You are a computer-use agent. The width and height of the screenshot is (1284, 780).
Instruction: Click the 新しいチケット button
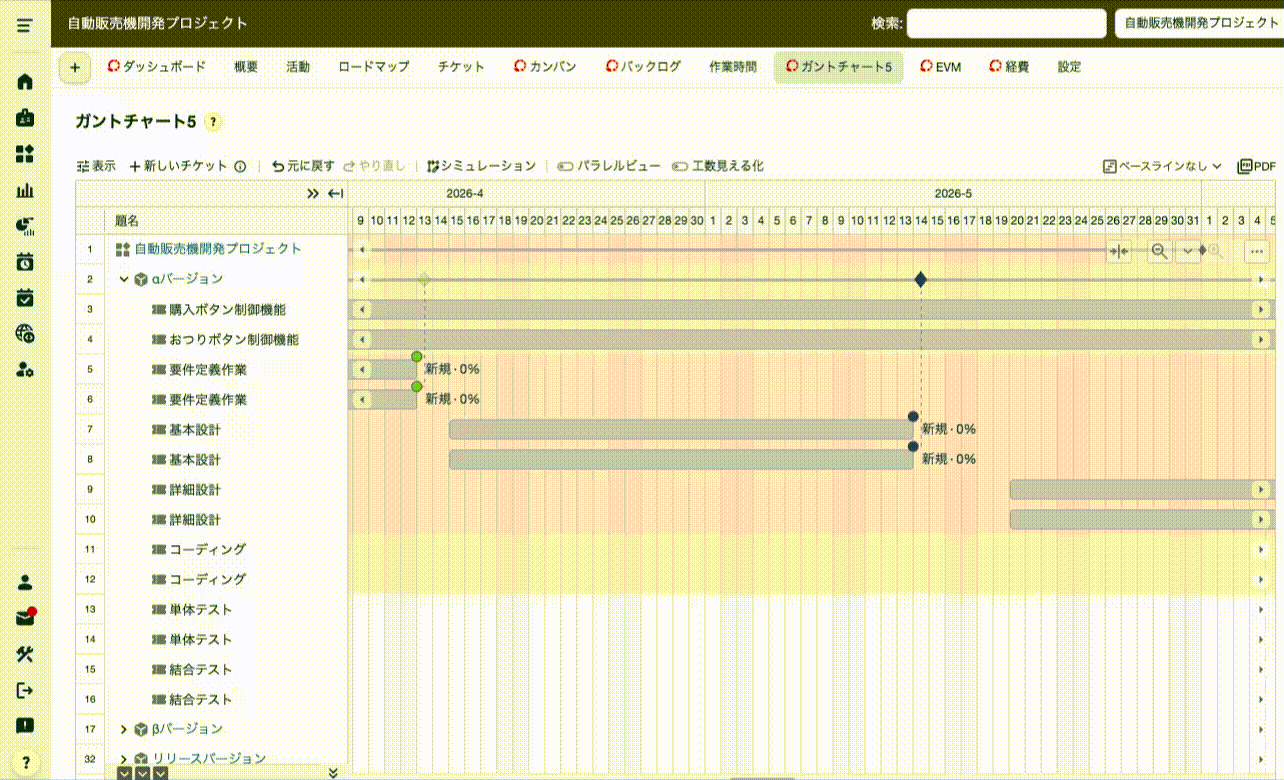tap(179, 166)
